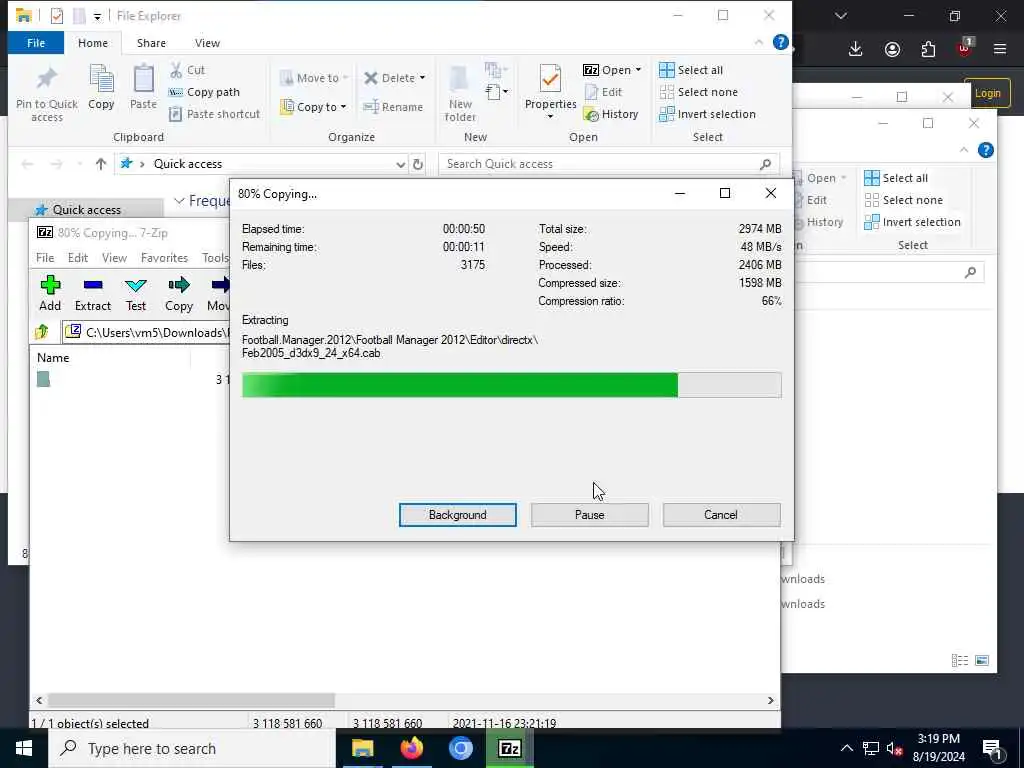
Task: Click the 7-Zip path address field
Action: 147,332
